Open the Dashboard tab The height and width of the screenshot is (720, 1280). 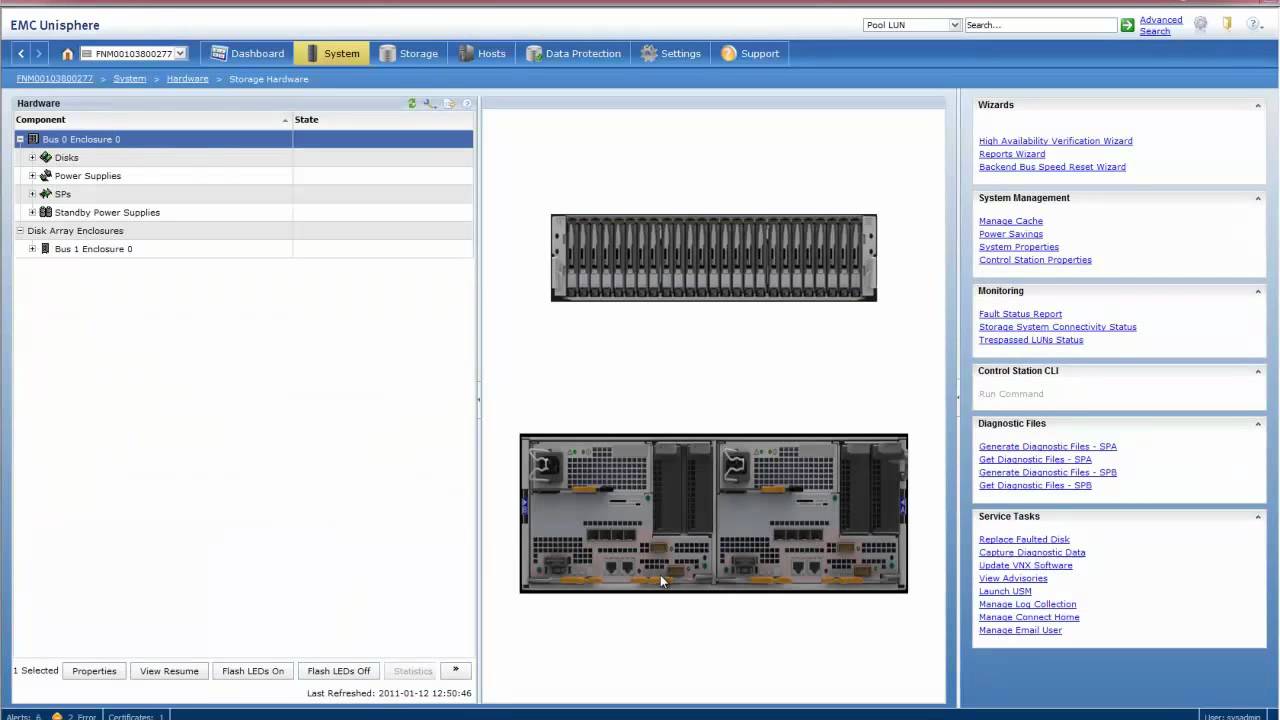coord(247,53)
